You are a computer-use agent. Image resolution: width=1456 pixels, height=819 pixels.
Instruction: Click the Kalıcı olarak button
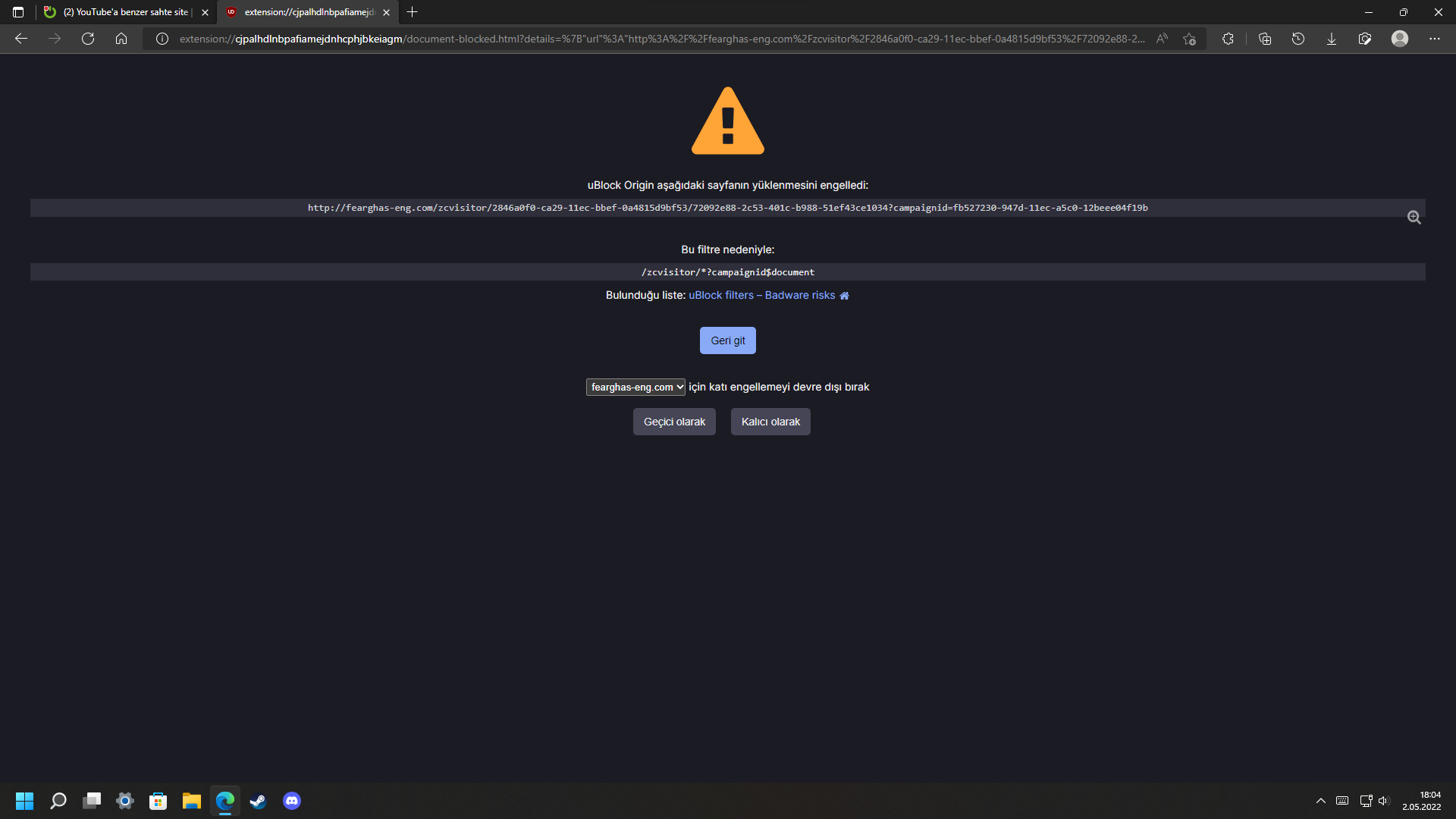[770, 422]
